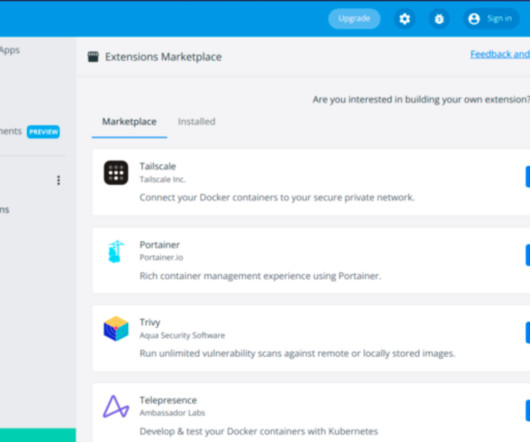Select the Marketplace tab
Image resolution: width=530 pixels, height=442 pixels.
129,122
